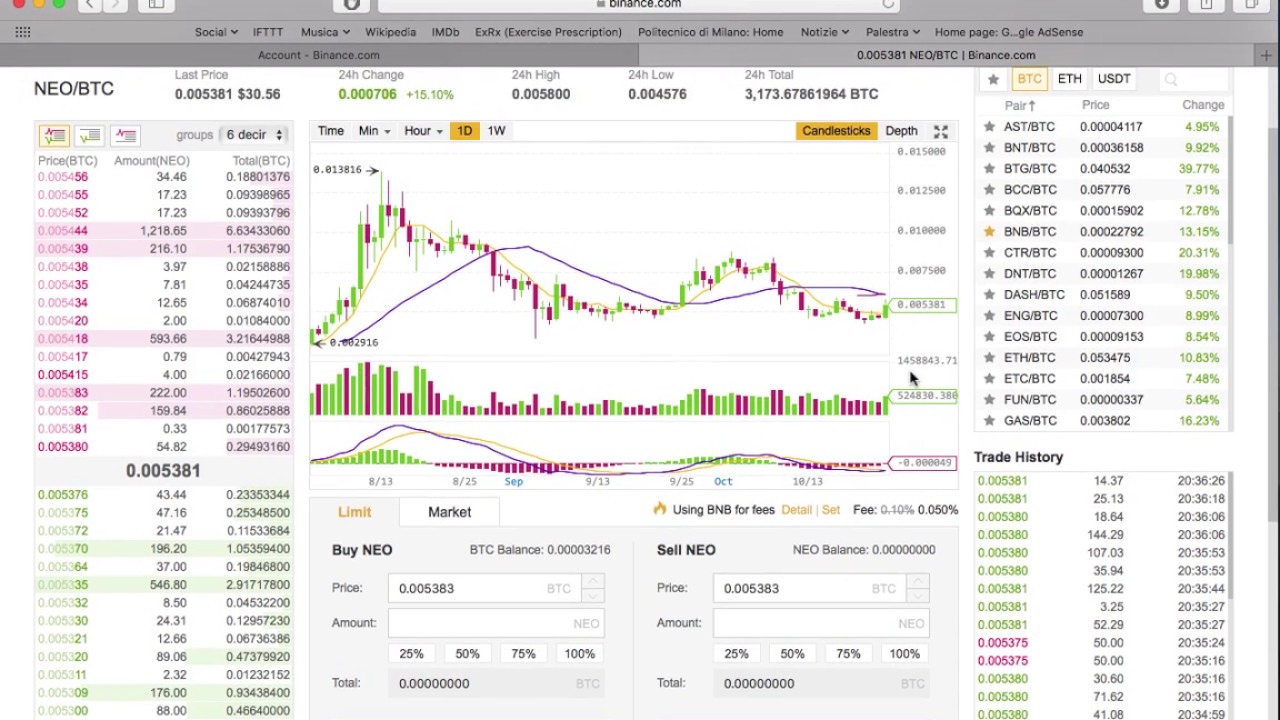Expand the Notizie bookmarks folder
The image size is (1280, 720).
point(825,32)
